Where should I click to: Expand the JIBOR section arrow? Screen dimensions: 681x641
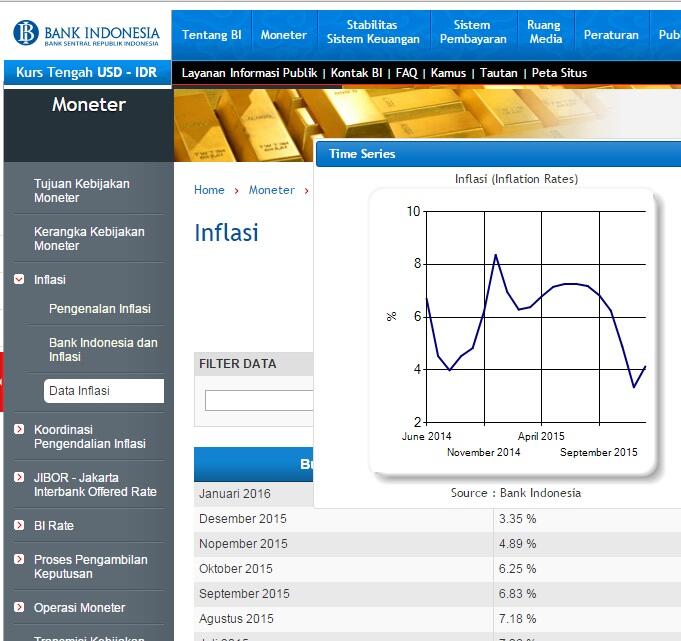(x=19, y=477)
